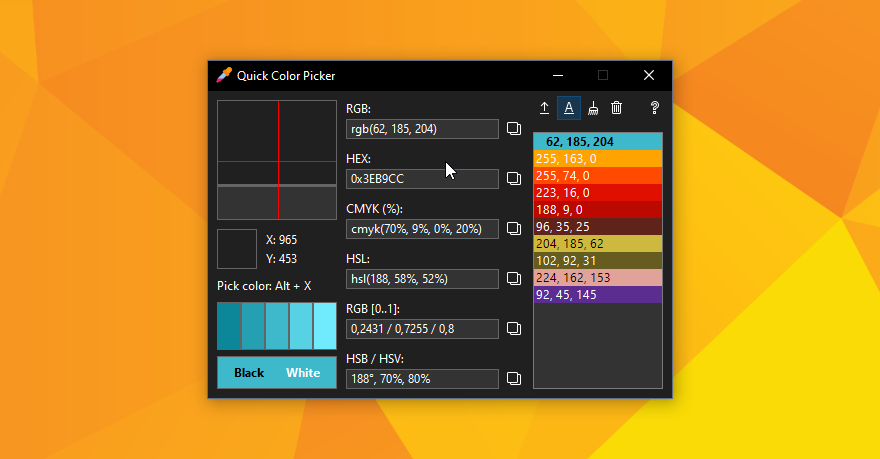Click the HEX value input field
The image size is (880, 459).
coord(421,179)
